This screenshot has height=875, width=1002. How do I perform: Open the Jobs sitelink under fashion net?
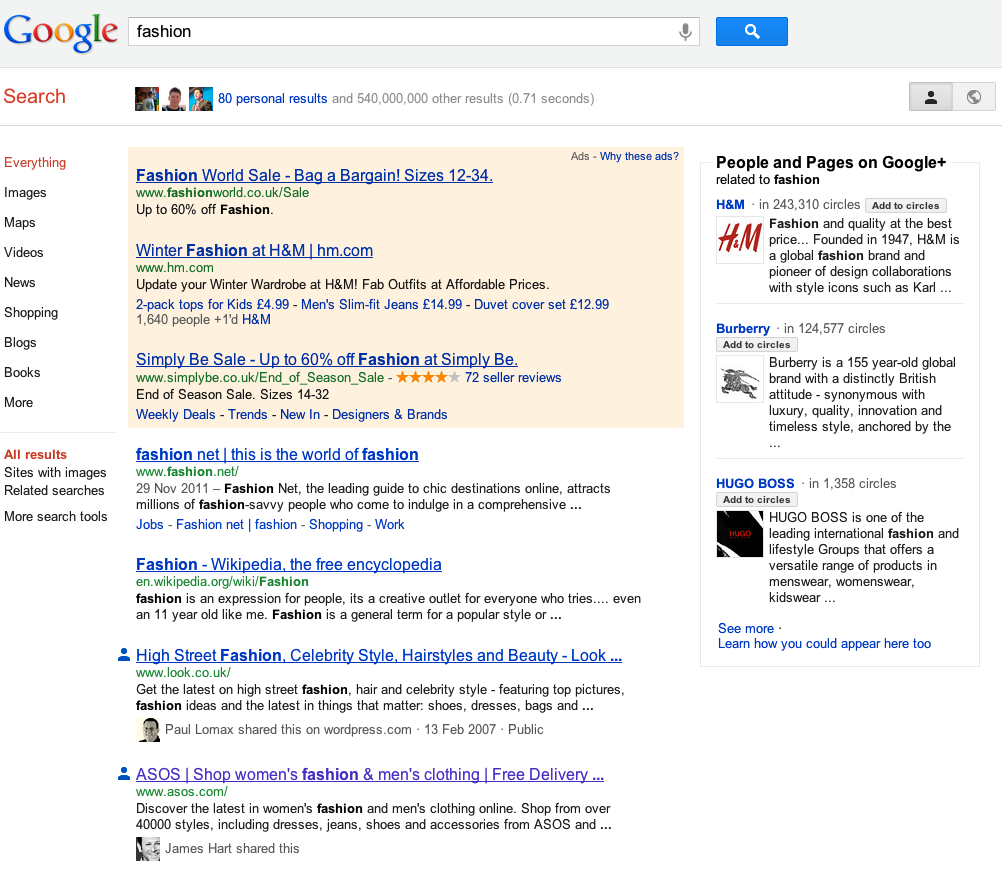(x=150, y=524)
